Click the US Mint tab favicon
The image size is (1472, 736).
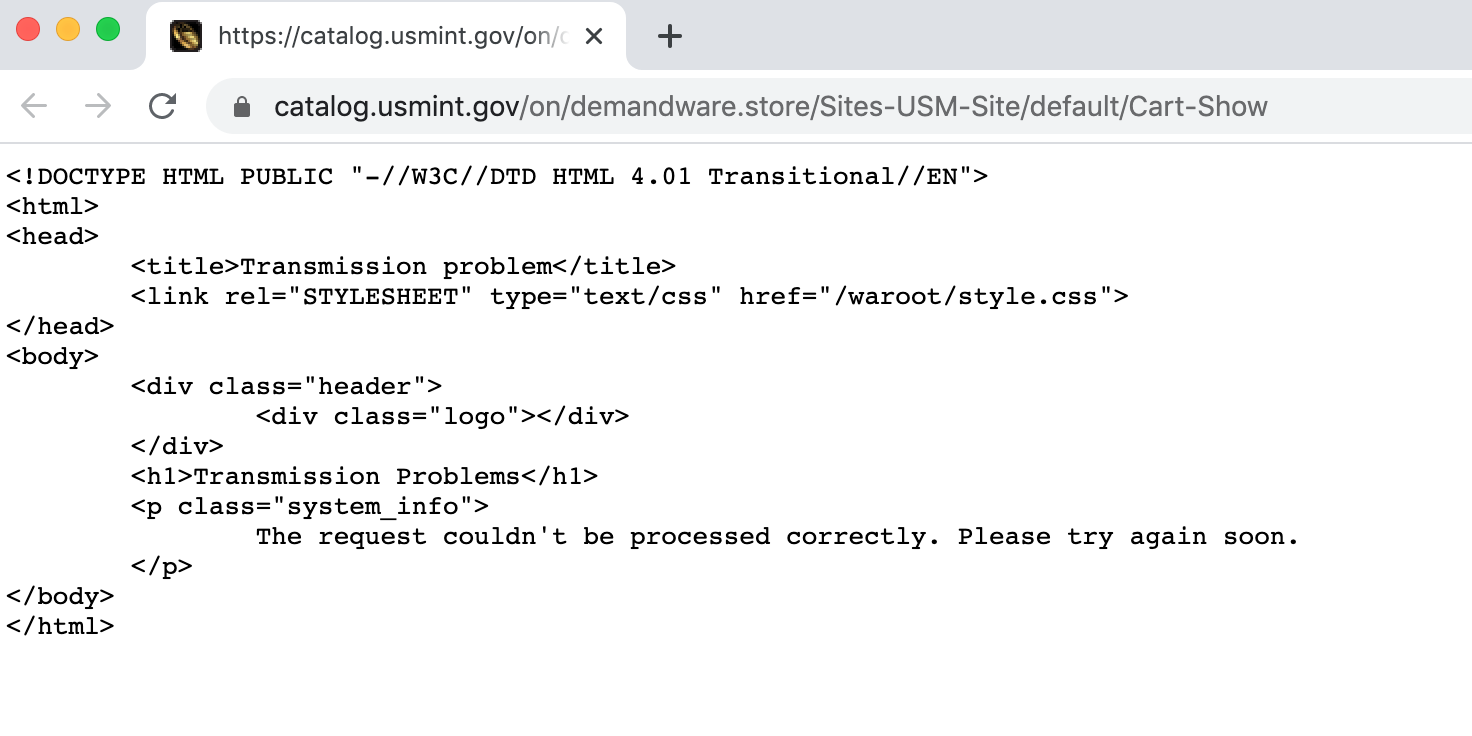(186, 37)
